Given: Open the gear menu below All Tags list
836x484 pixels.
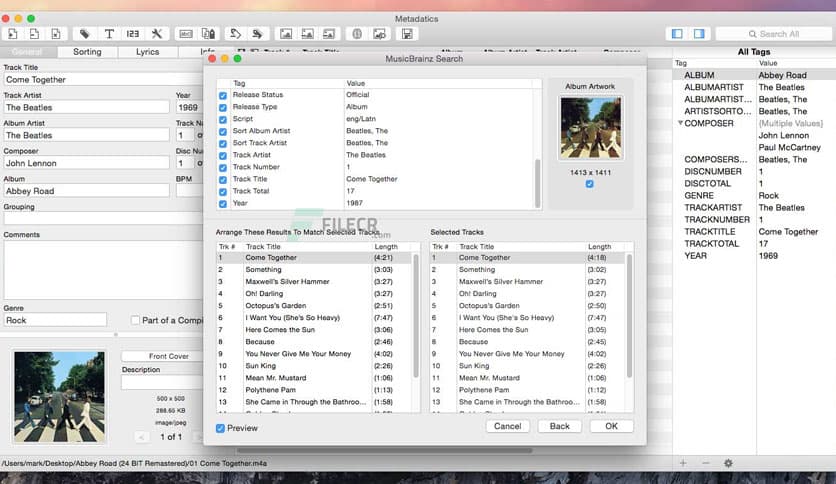Looking at the screenshot, I should click(728, 463).
